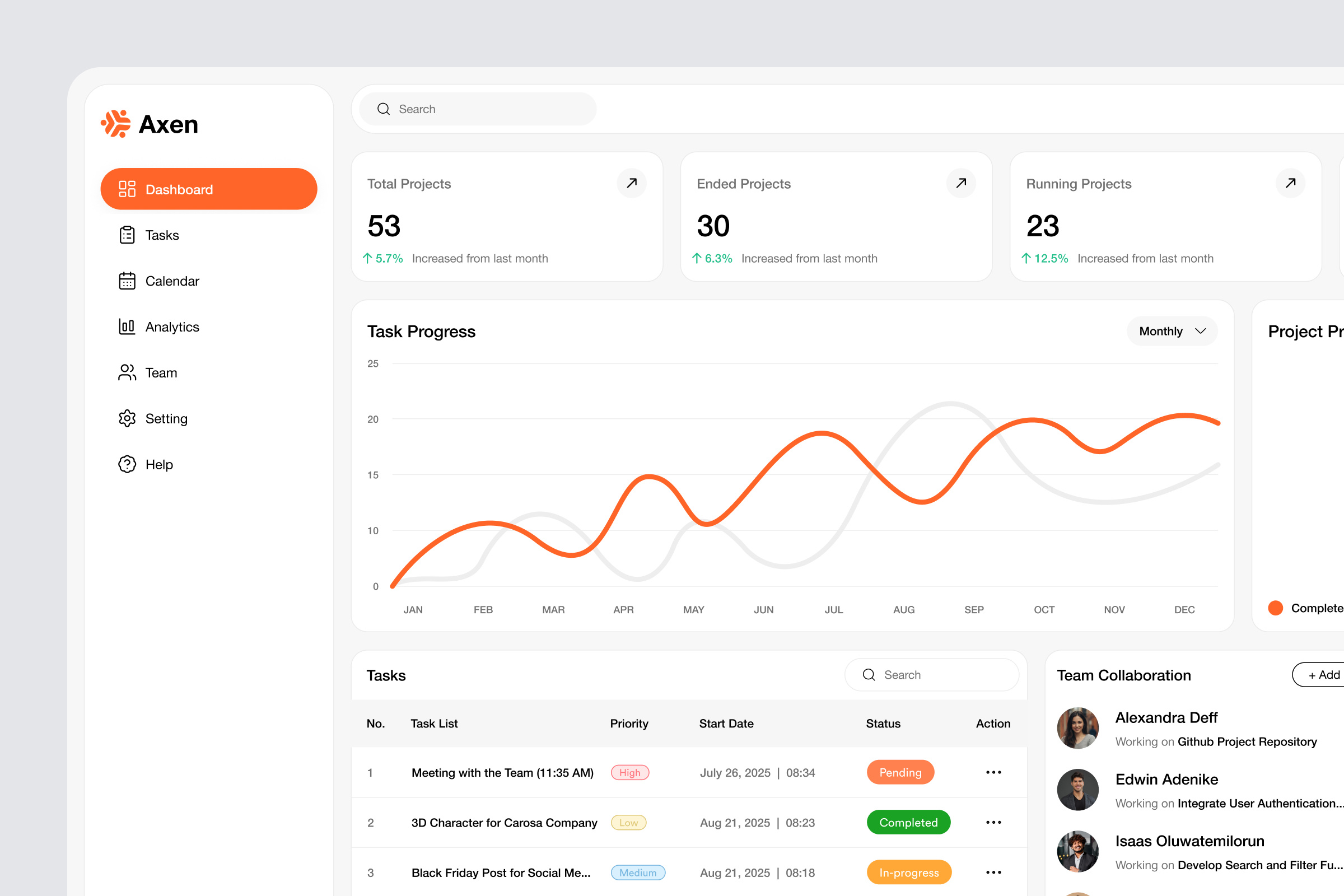Image resolution: width=1344 pixels, height=896 pixels.
Task: Toggle the Pending status badge
Action: point(900,773)
